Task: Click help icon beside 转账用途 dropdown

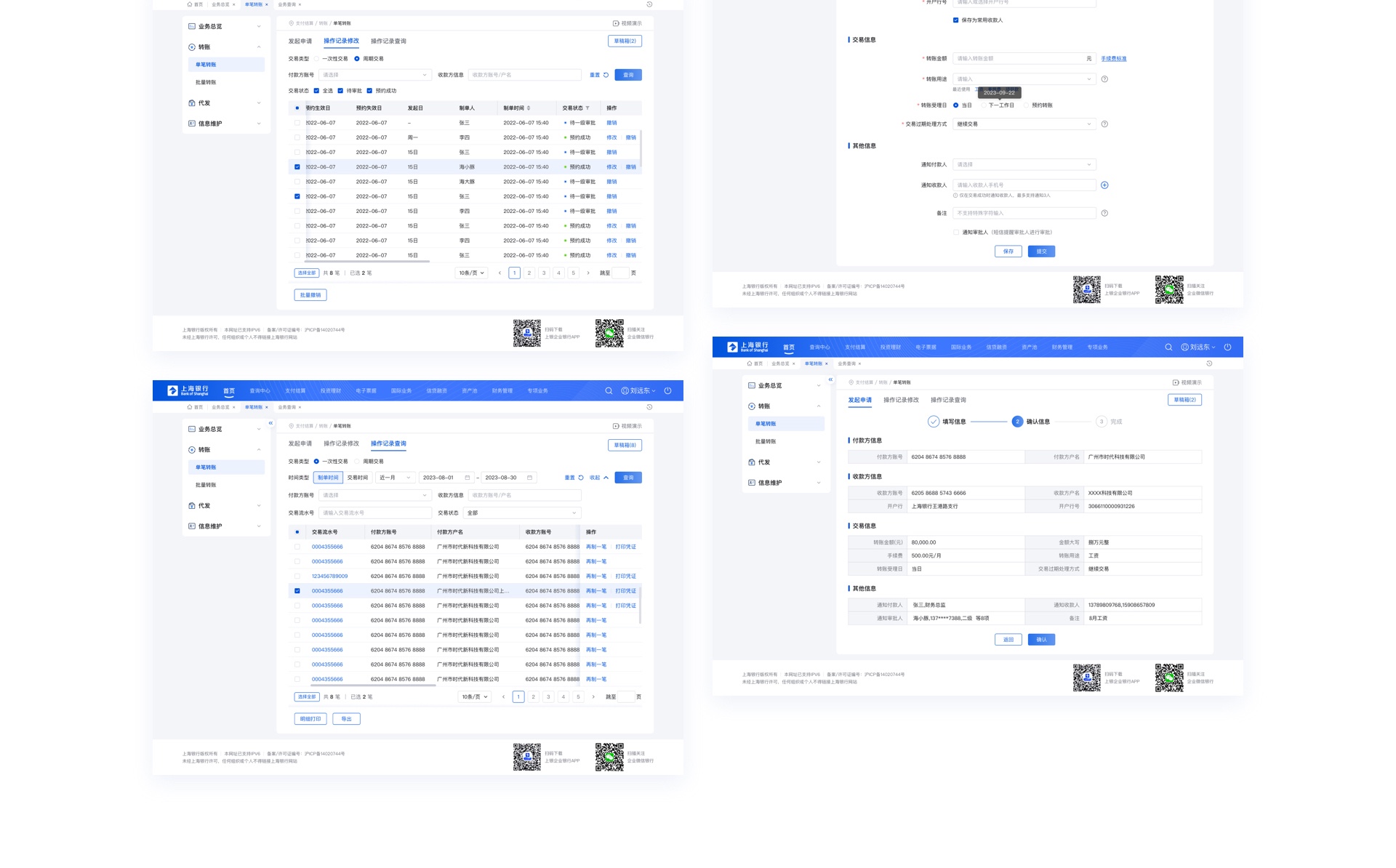Action: click(1104, 79)
